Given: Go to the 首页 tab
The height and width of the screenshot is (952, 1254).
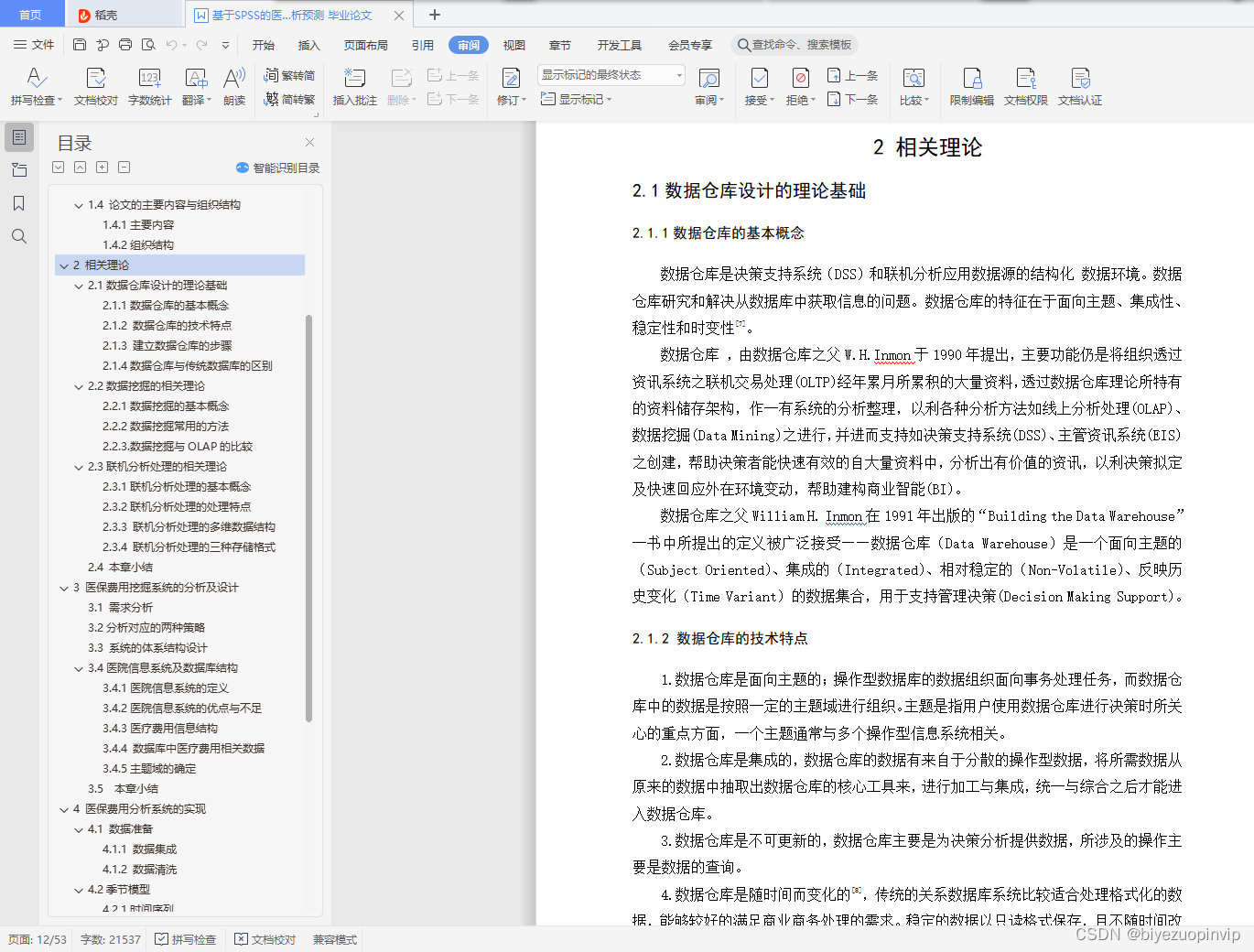Looking at the screenshot, I should coord(31,15).
